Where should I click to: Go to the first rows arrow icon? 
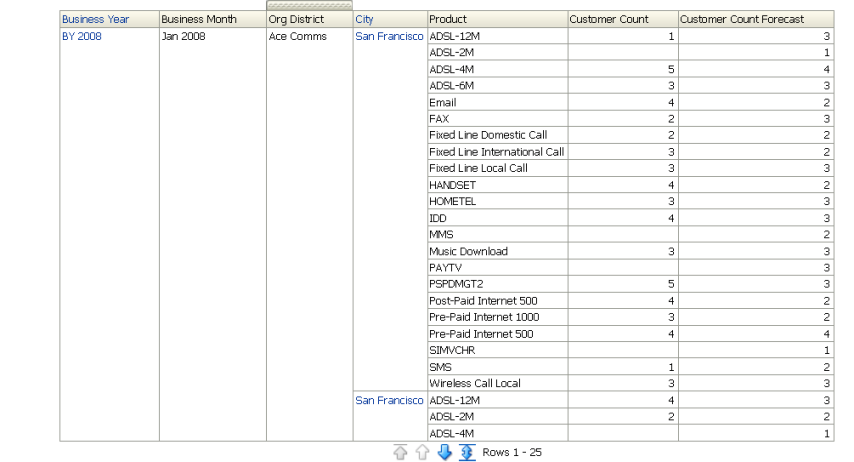[401, 453]
